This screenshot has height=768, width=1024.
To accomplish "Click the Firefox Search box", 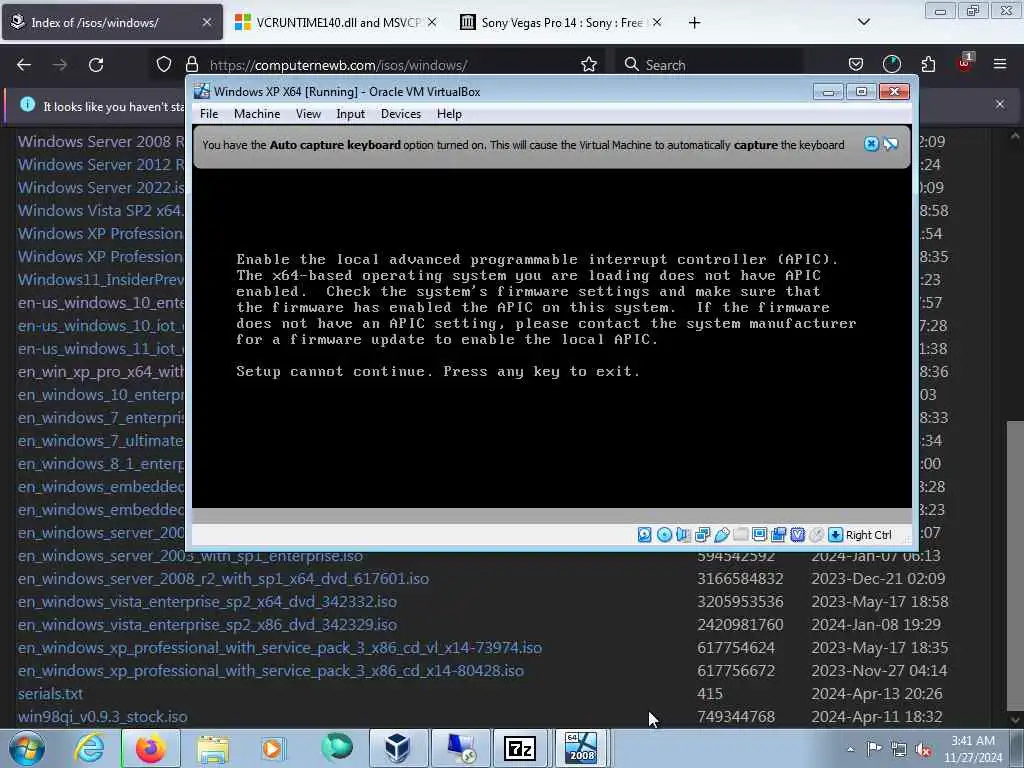I will pos(709,65).
